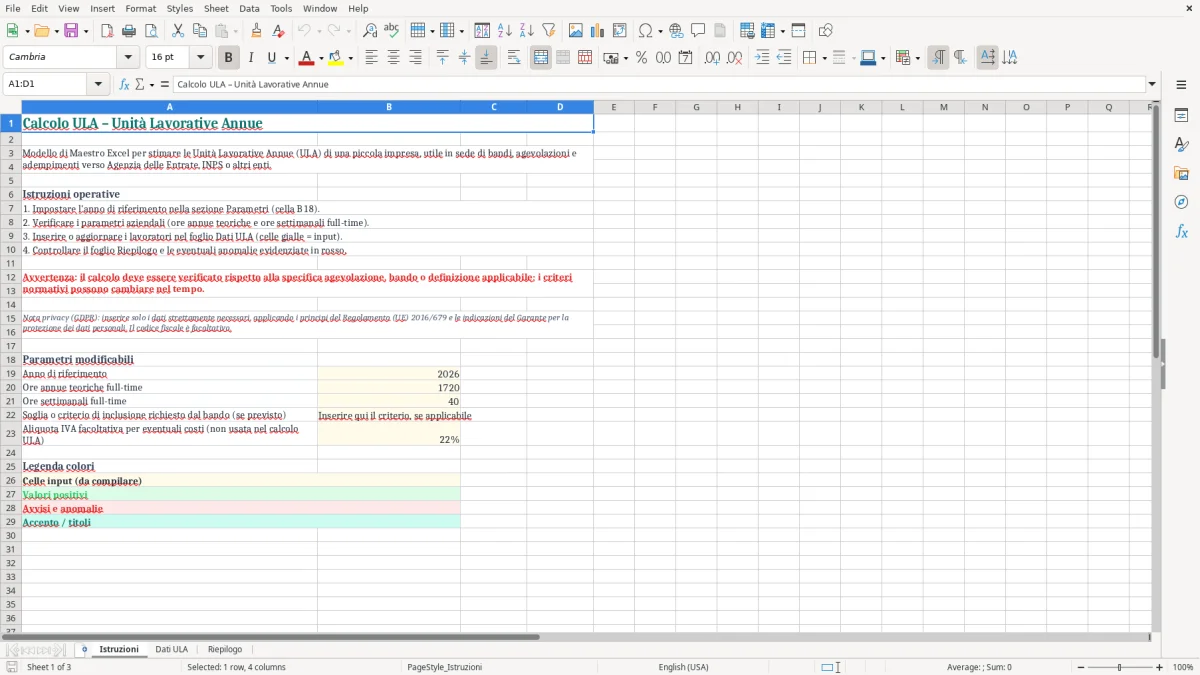Open the Open-file dropdown arrow
Viewport: 1200px width, 675px height.
[x=54, y=31]
